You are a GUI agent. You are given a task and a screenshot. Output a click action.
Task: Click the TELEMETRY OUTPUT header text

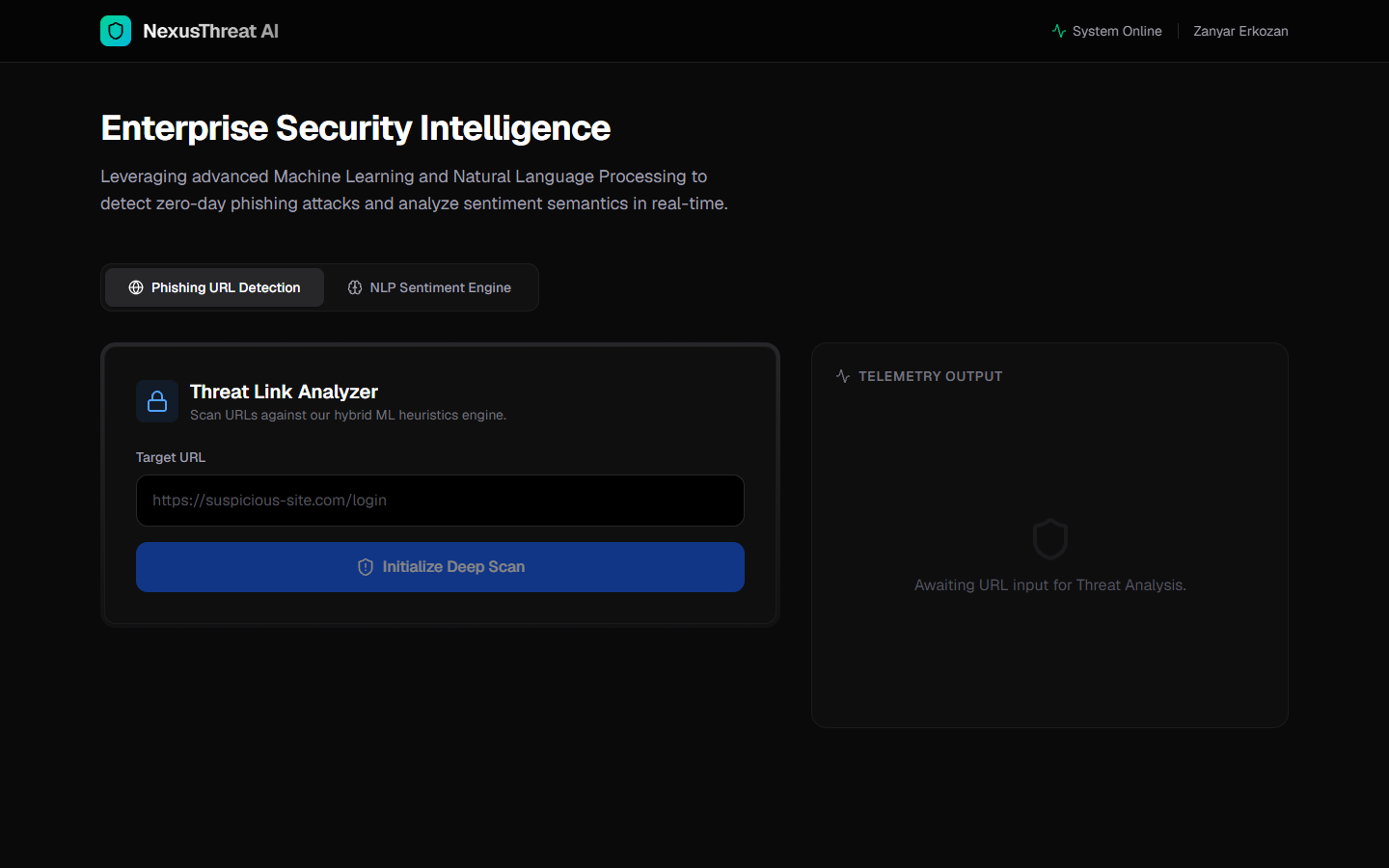(x=930, y=376)
